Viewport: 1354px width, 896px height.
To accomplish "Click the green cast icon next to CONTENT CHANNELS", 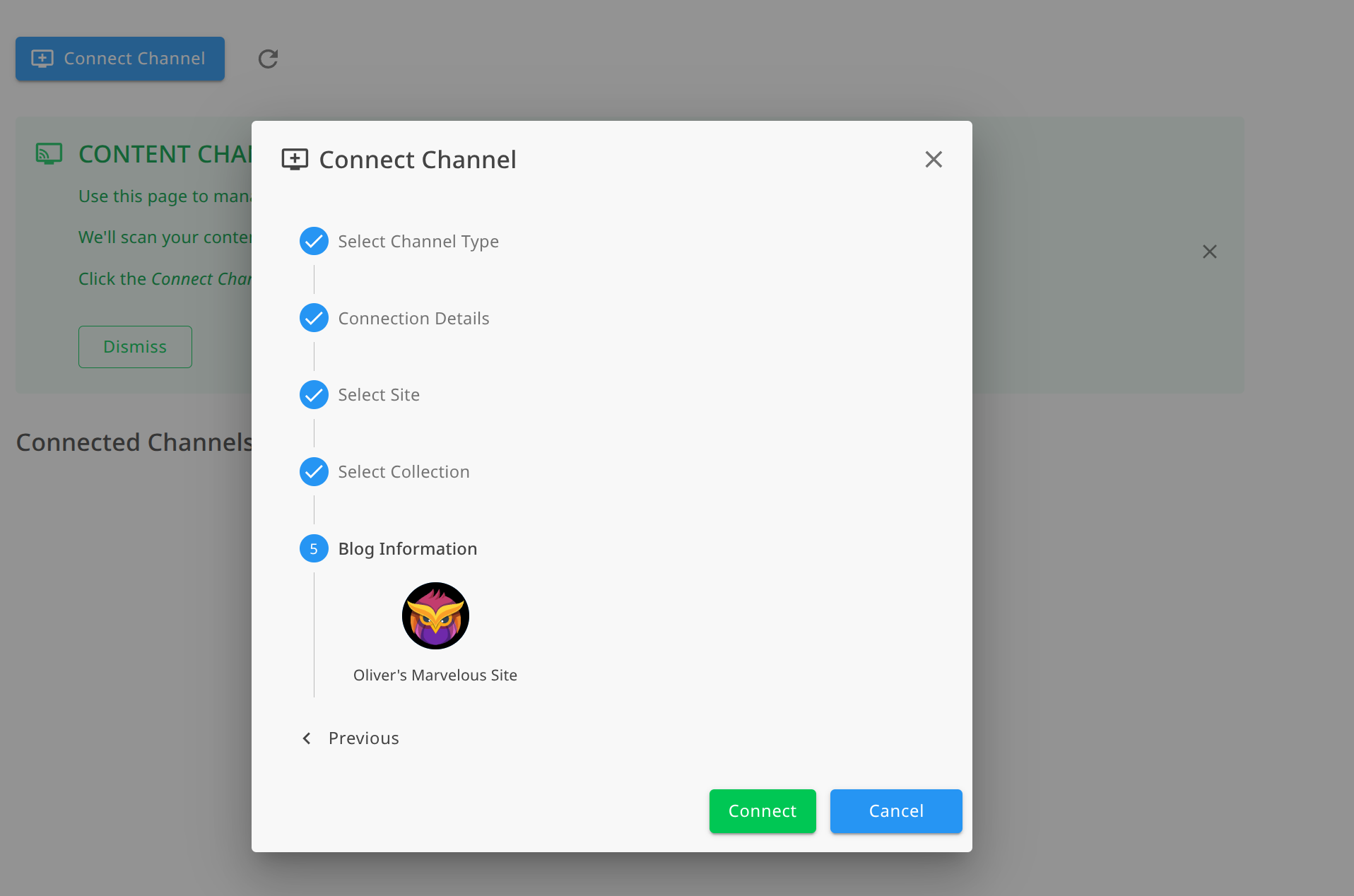I will tap(48, 153).
